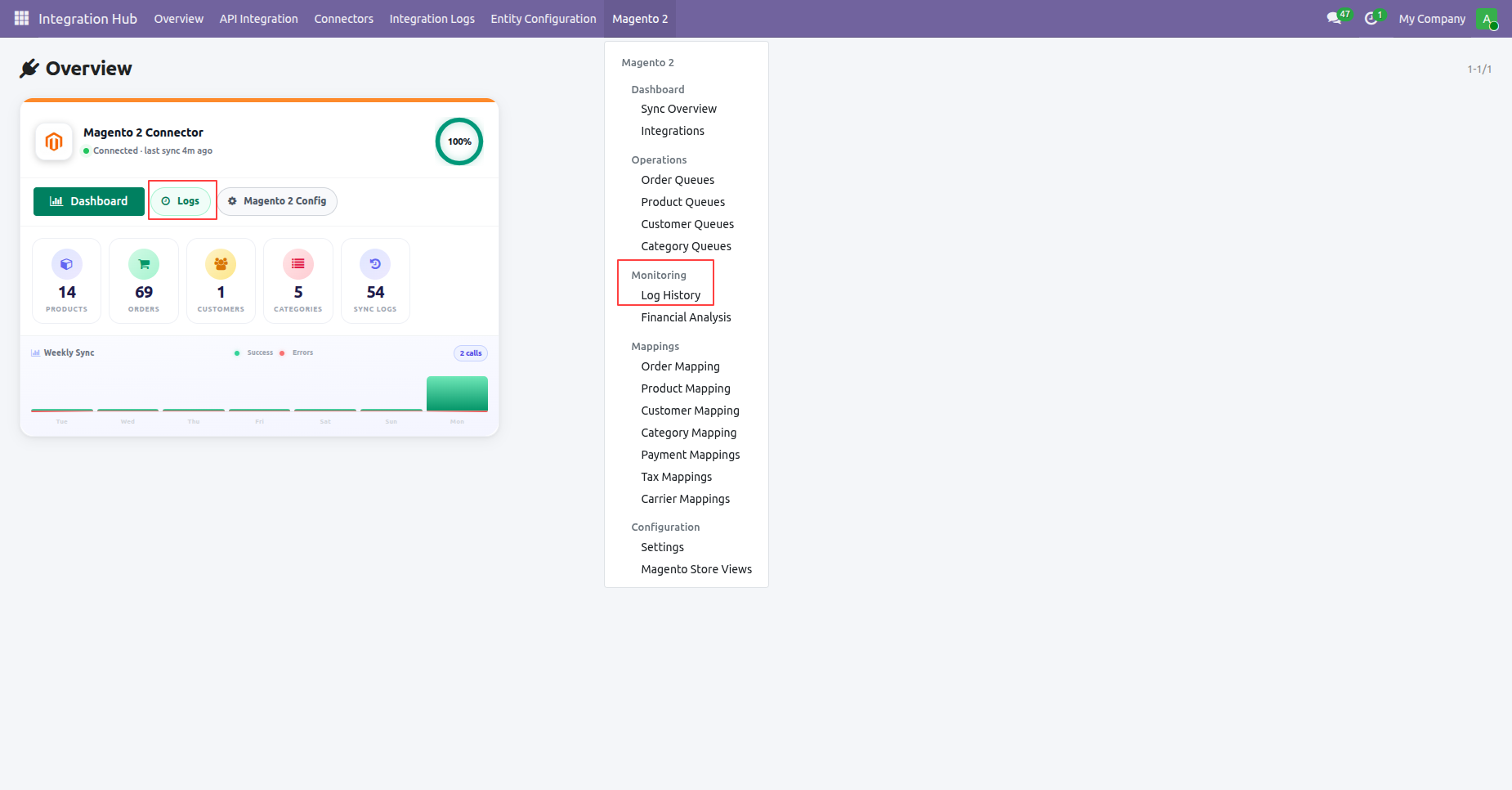This screenshot has height=790, width=1512.
Task: Open the My Company switcher
Action: [1432, 19]
